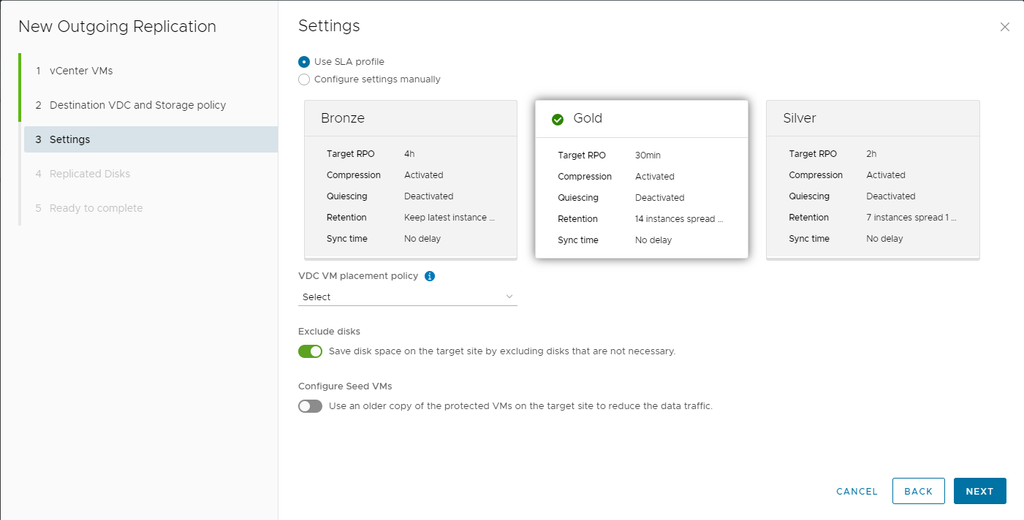Cancel the replication wizard
Screen dimensions: 1024x520
click(856, 491)
